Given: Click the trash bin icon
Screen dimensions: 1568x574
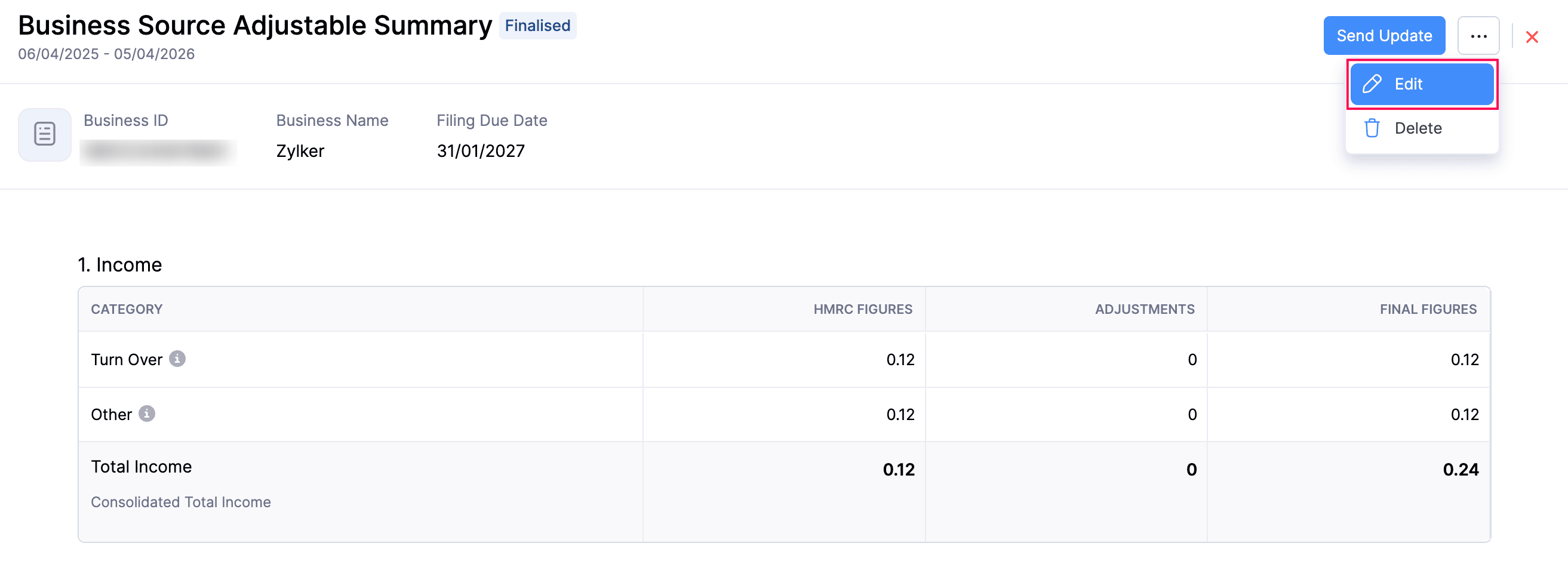Looking at the screenshot, I should pos(1372,128).
